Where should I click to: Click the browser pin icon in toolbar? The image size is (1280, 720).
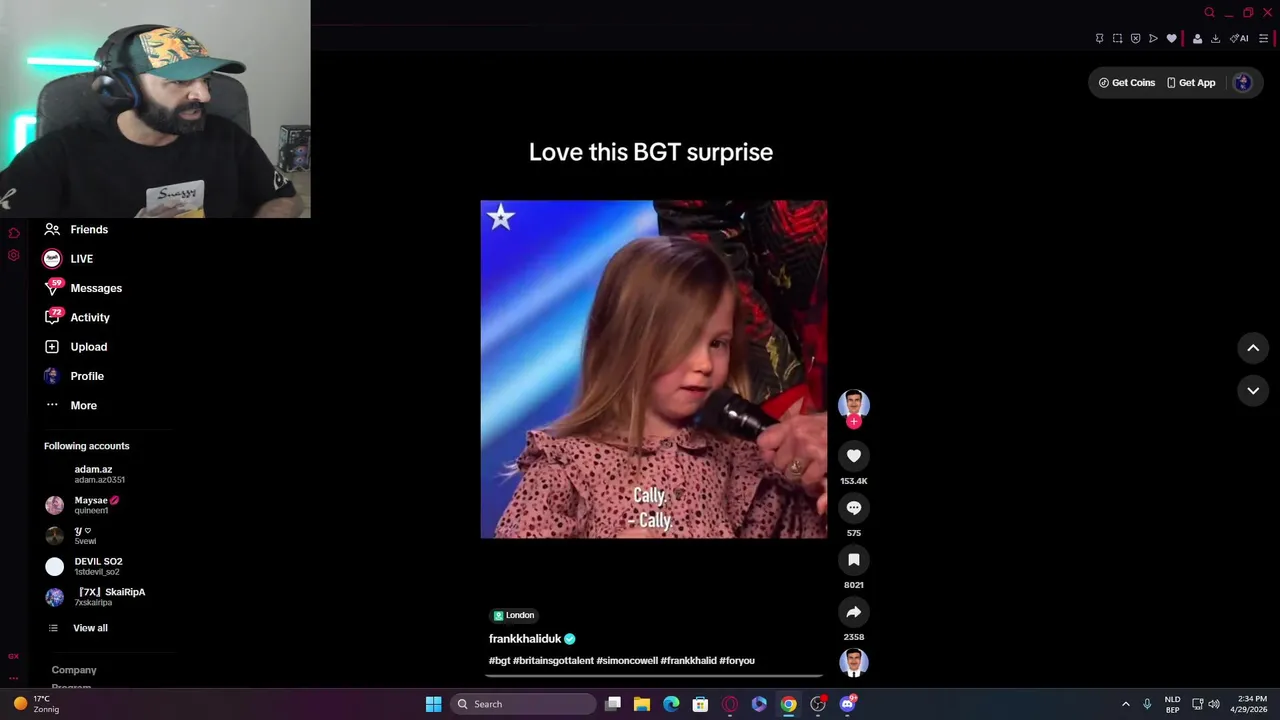(x=1099, y=39)
